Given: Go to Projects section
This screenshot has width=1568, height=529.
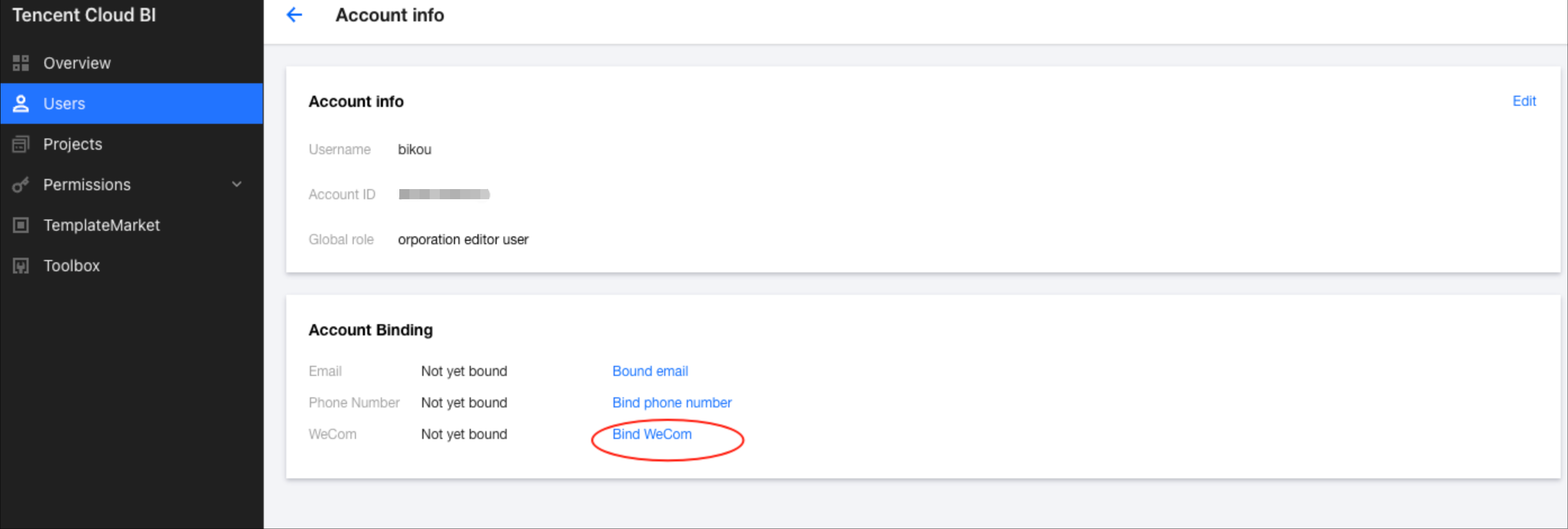Looking at the screenshot, I should point(73,144).
